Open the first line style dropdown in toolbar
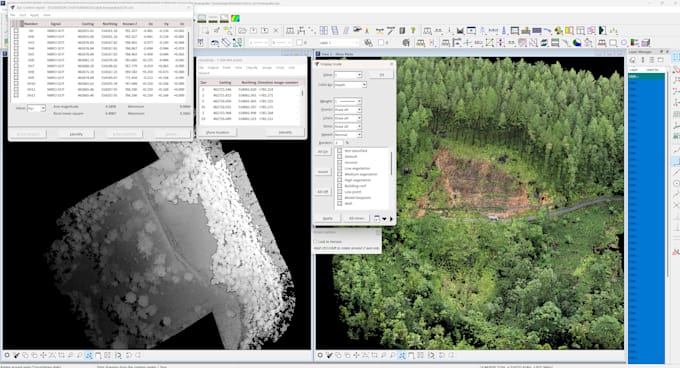 tap(258, 42)
